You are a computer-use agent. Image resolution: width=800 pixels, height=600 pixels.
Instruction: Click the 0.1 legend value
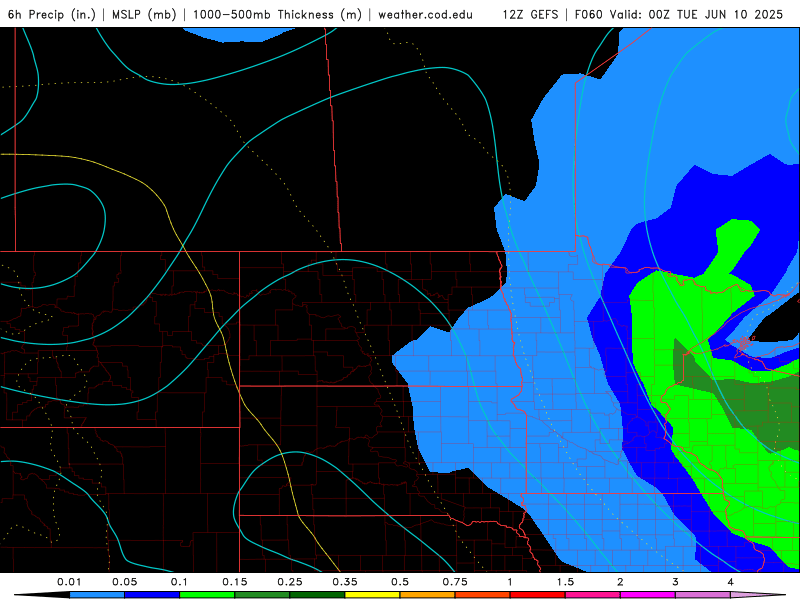point(179,582)
